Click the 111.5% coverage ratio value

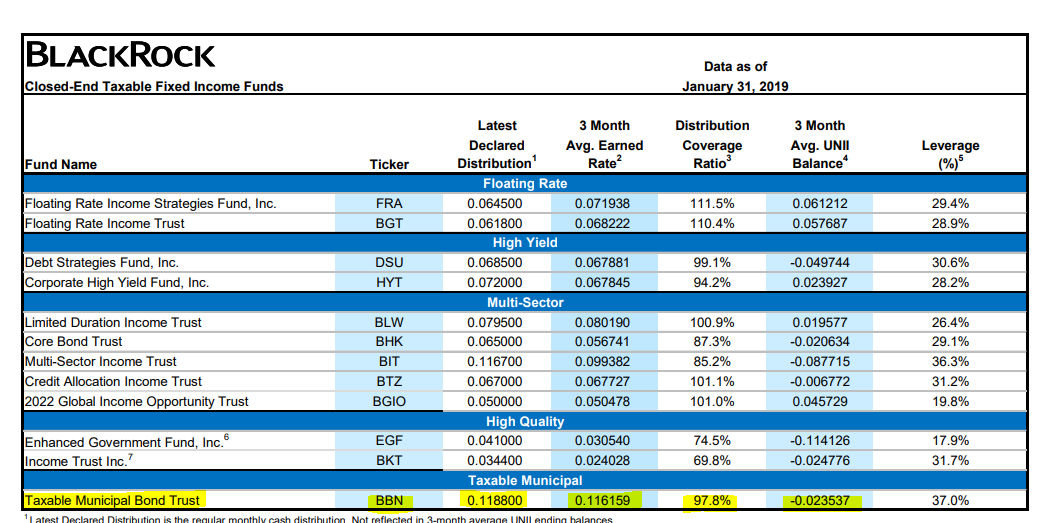tap(712, 203)
